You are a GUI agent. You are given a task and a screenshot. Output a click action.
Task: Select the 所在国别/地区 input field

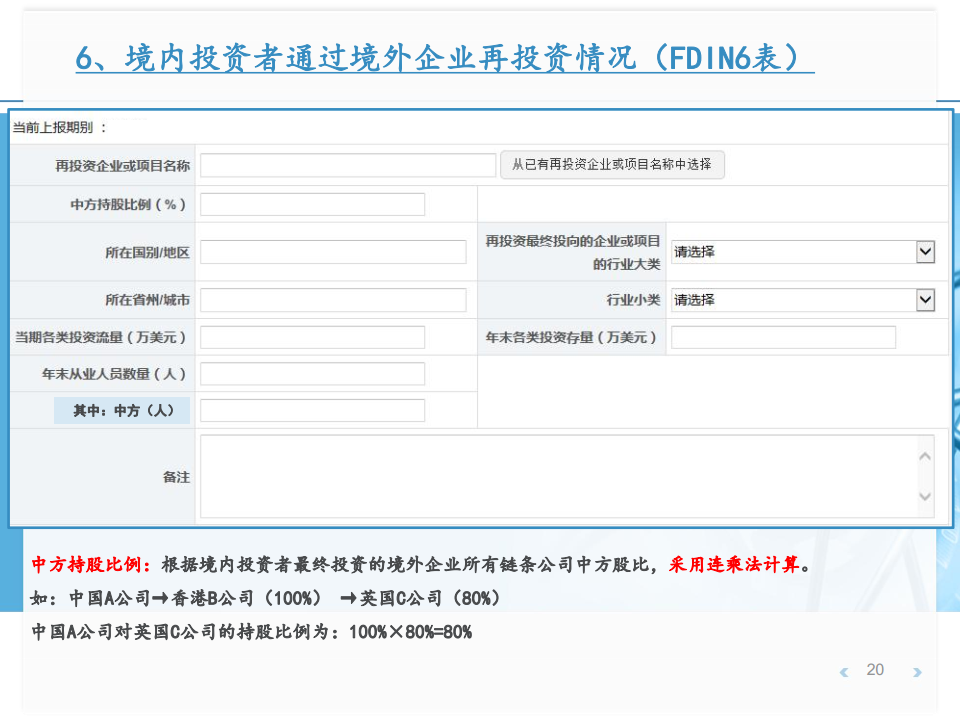tap(333, 252)
